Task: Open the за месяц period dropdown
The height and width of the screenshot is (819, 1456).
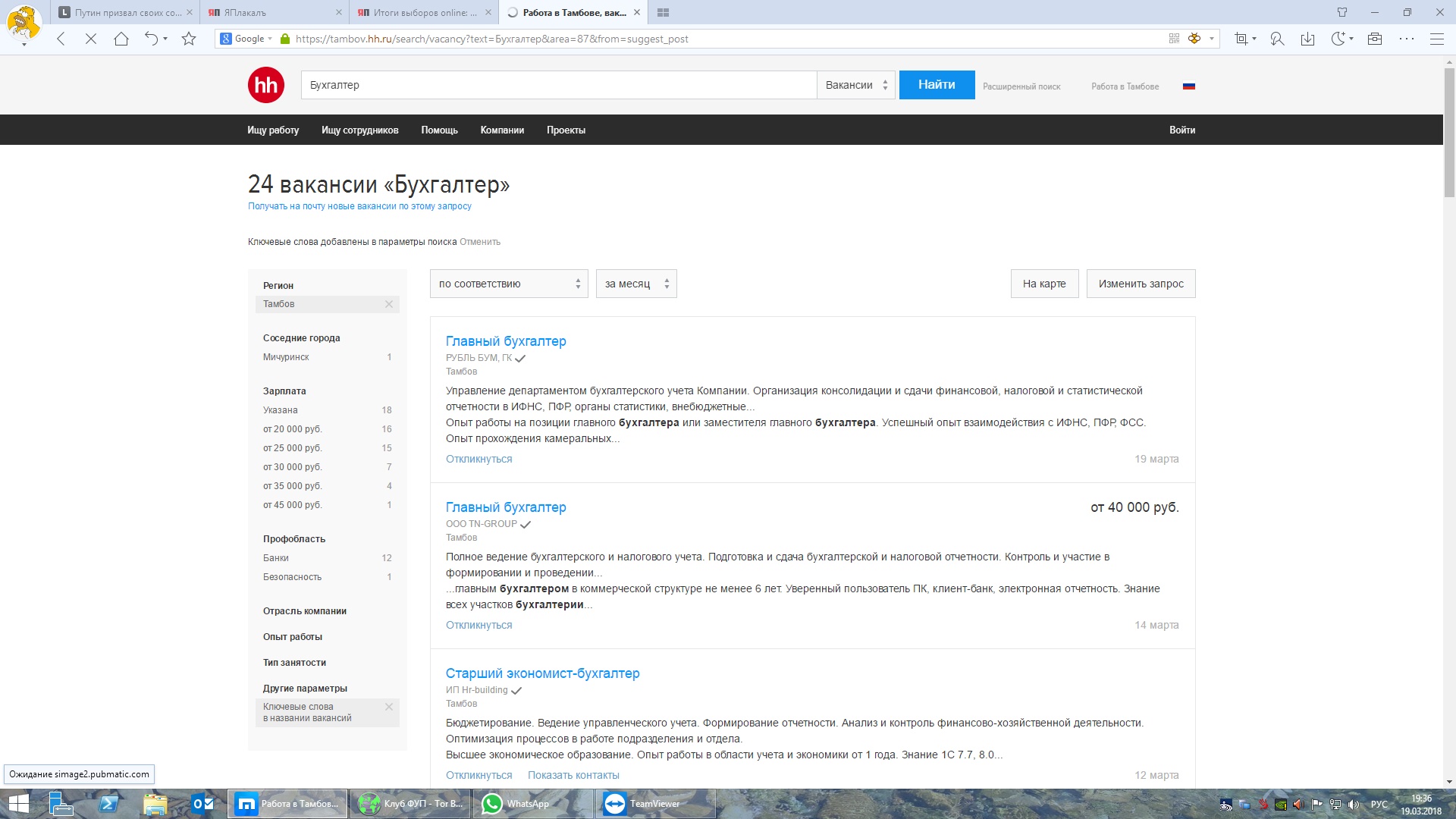Action: 636,284
